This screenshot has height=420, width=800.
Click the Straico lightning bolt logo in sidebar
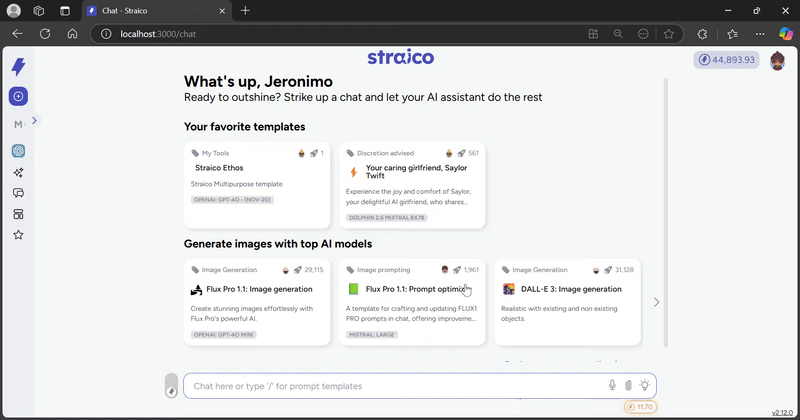coord(18,67)
